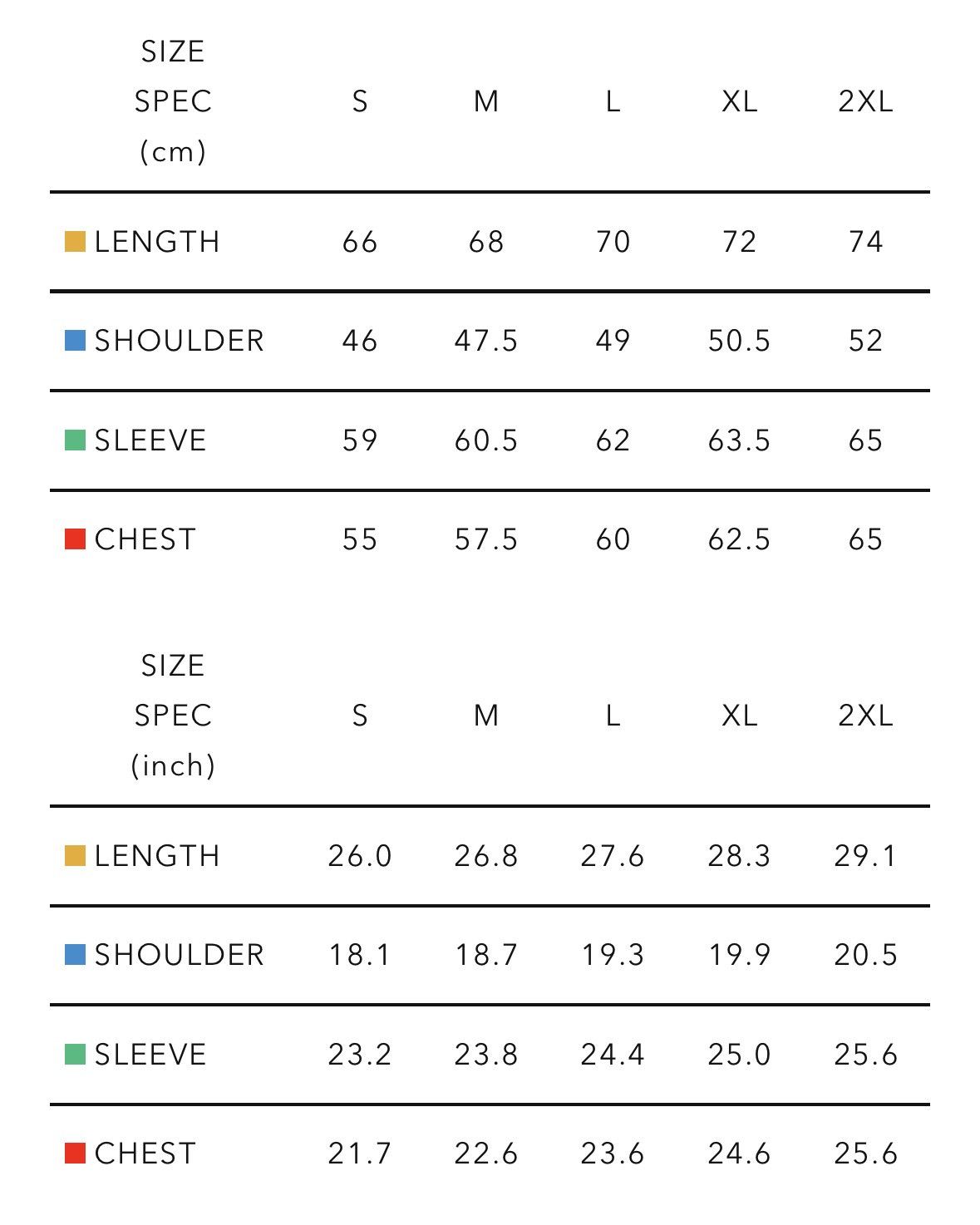Click the green SLEEVE swatch in cm table
The image size is (980, 1225).
pos(75,440)
